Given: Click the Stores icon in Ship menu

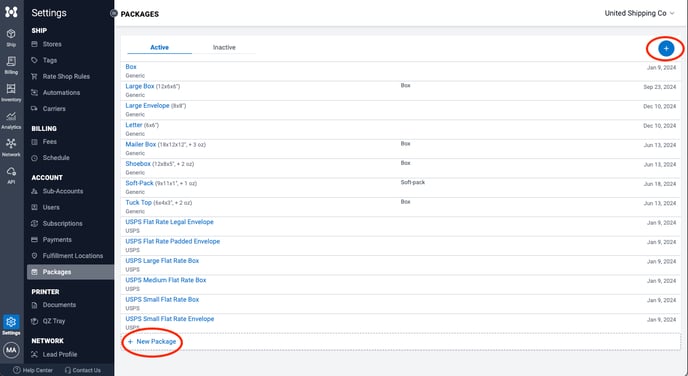Looking at the screenshot, I should [x=35, y=44].
